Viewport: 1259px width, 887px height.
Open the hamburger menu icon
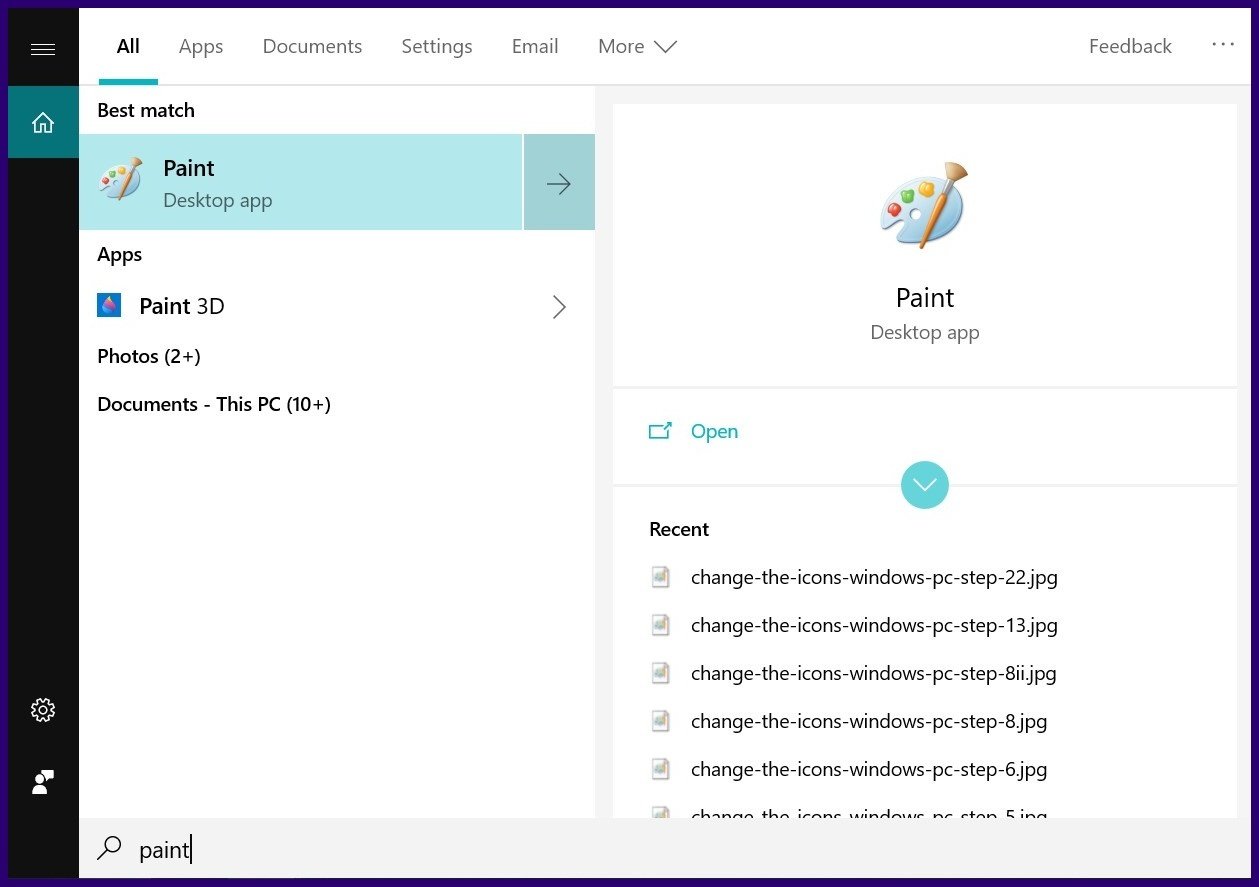pyautogui.click(x=43, y=49)
